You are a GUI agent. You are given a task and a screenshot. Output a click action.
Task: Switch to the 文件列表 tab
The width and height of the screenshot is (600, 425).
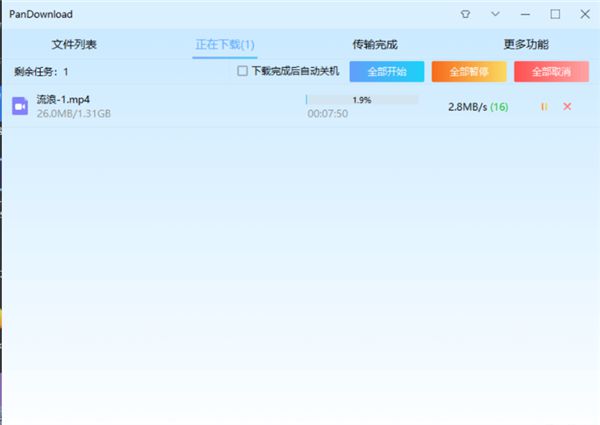74,44
